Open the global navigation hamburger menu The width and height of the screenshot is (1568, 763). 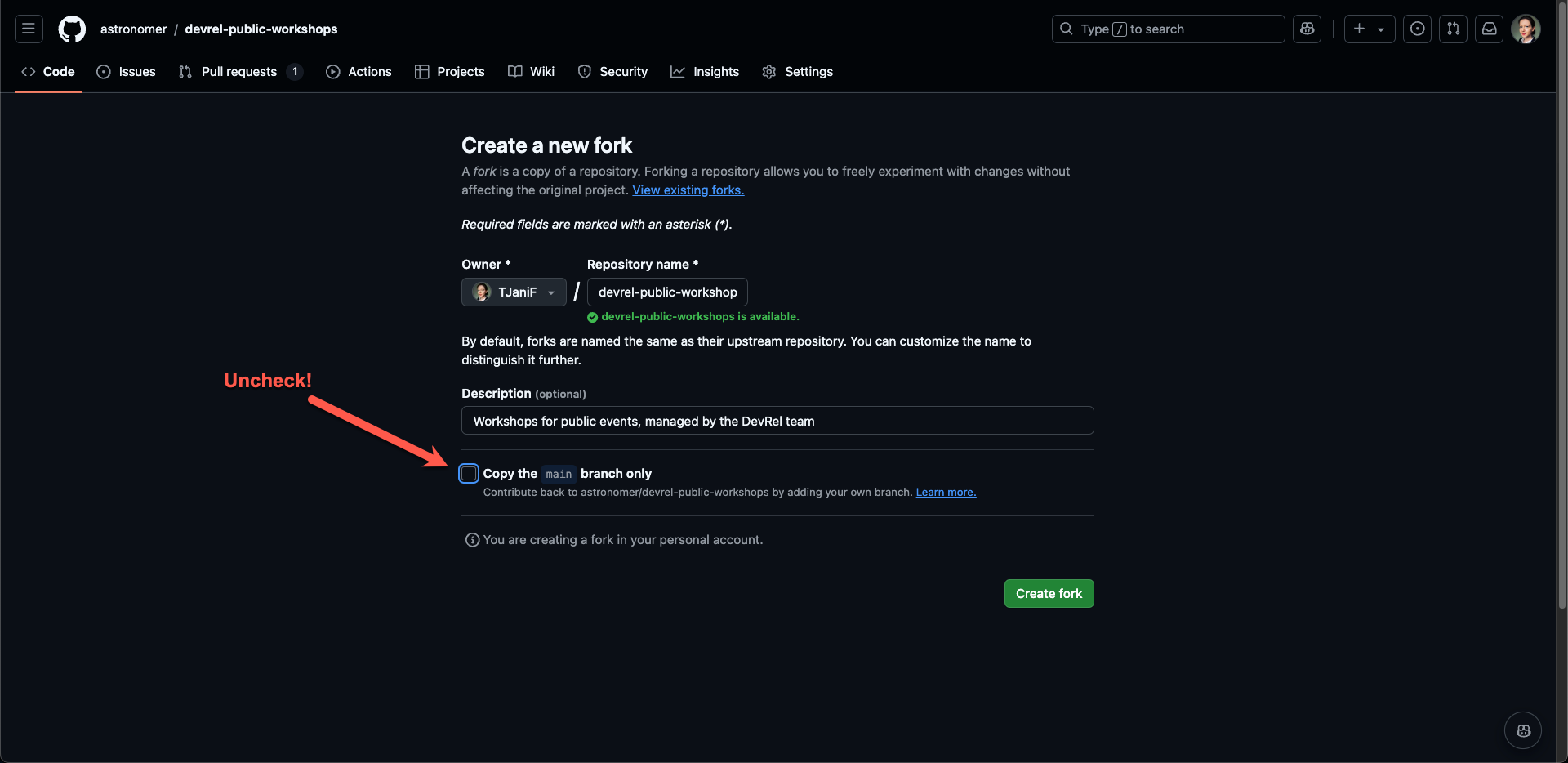[28, 29]
